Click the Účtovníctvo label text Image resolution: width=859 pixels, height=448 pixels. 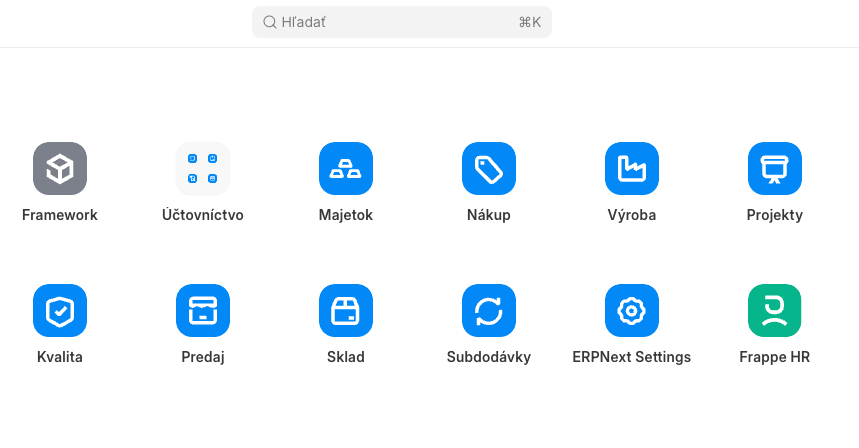(x=203, y=215)
